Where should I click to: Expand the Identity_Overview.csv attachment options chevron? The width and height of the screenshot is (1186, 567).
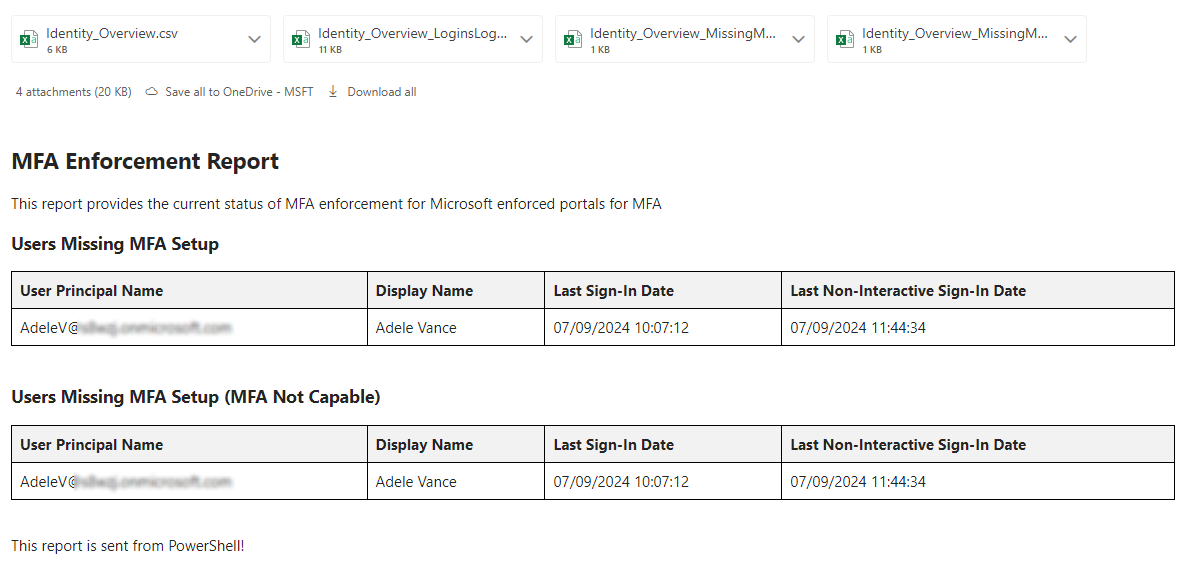point(254,40)
